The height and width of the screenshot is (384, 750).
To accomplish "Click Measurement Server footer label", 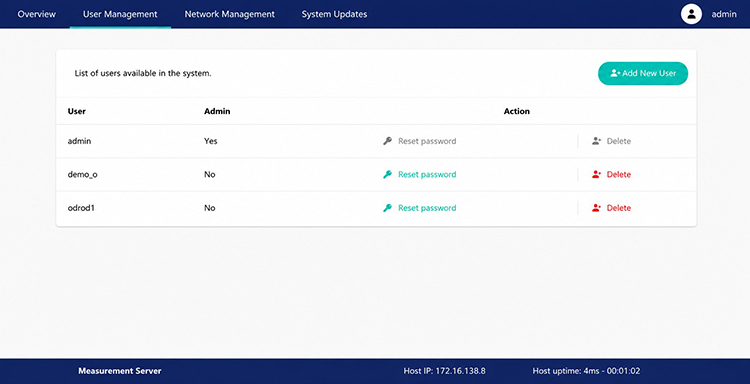I will pyautogui.click(x=120, y=371).
